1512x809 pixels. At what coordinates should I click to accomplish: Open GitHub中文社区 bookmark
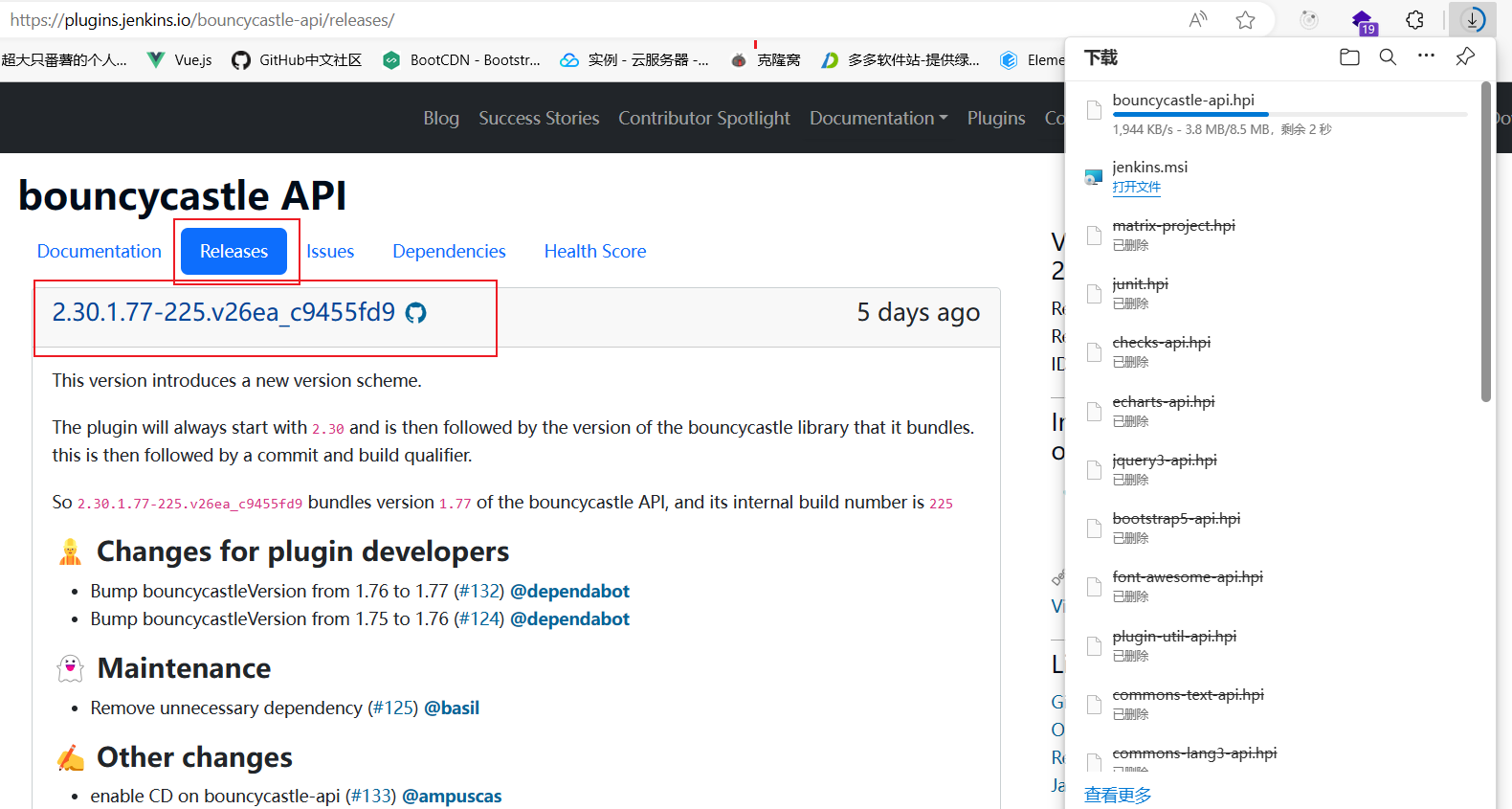[297, 60]
